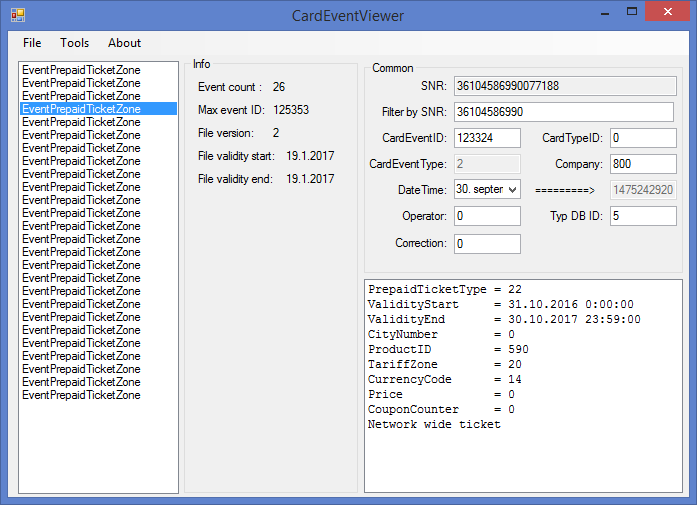Click the CardTypeID input field
This screenshot has height=505, width=697.
pos(643,138)
